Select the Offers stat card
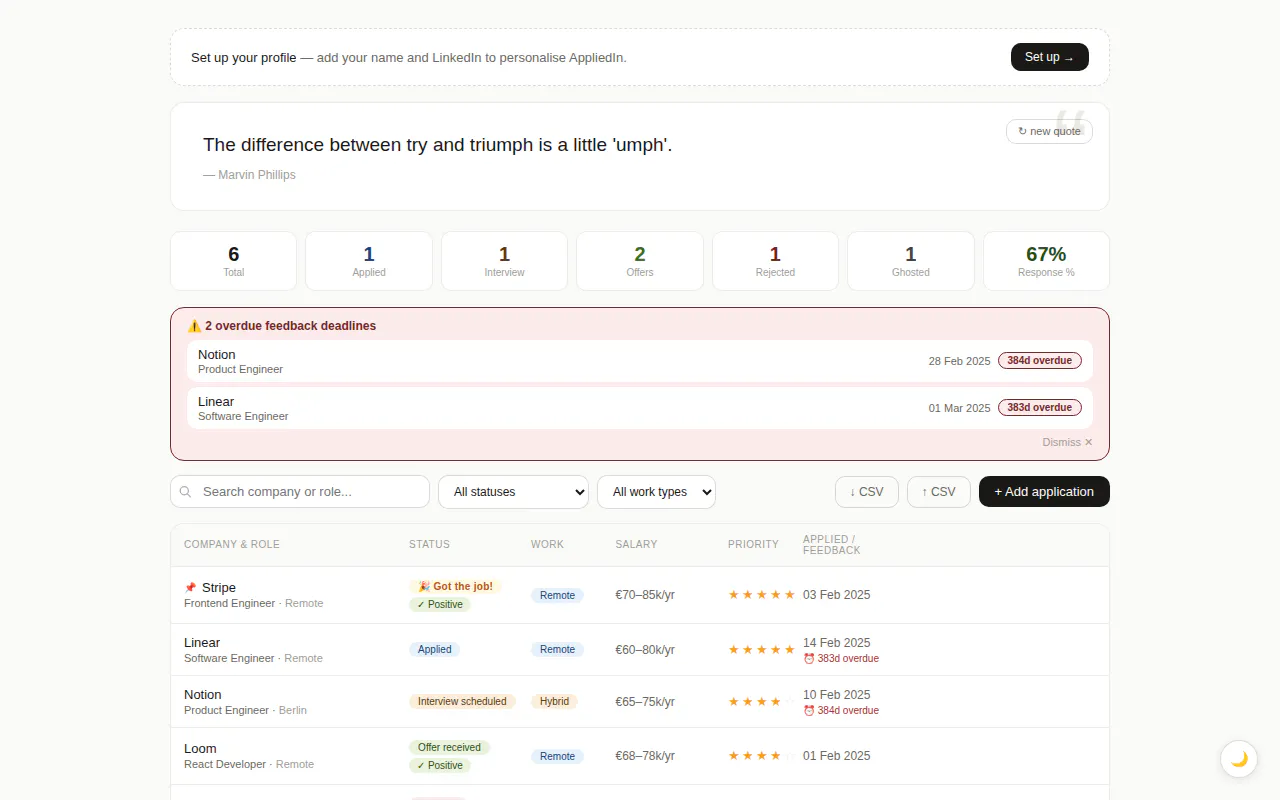This screenshot has height=800, width=1280. click(640, 261)
